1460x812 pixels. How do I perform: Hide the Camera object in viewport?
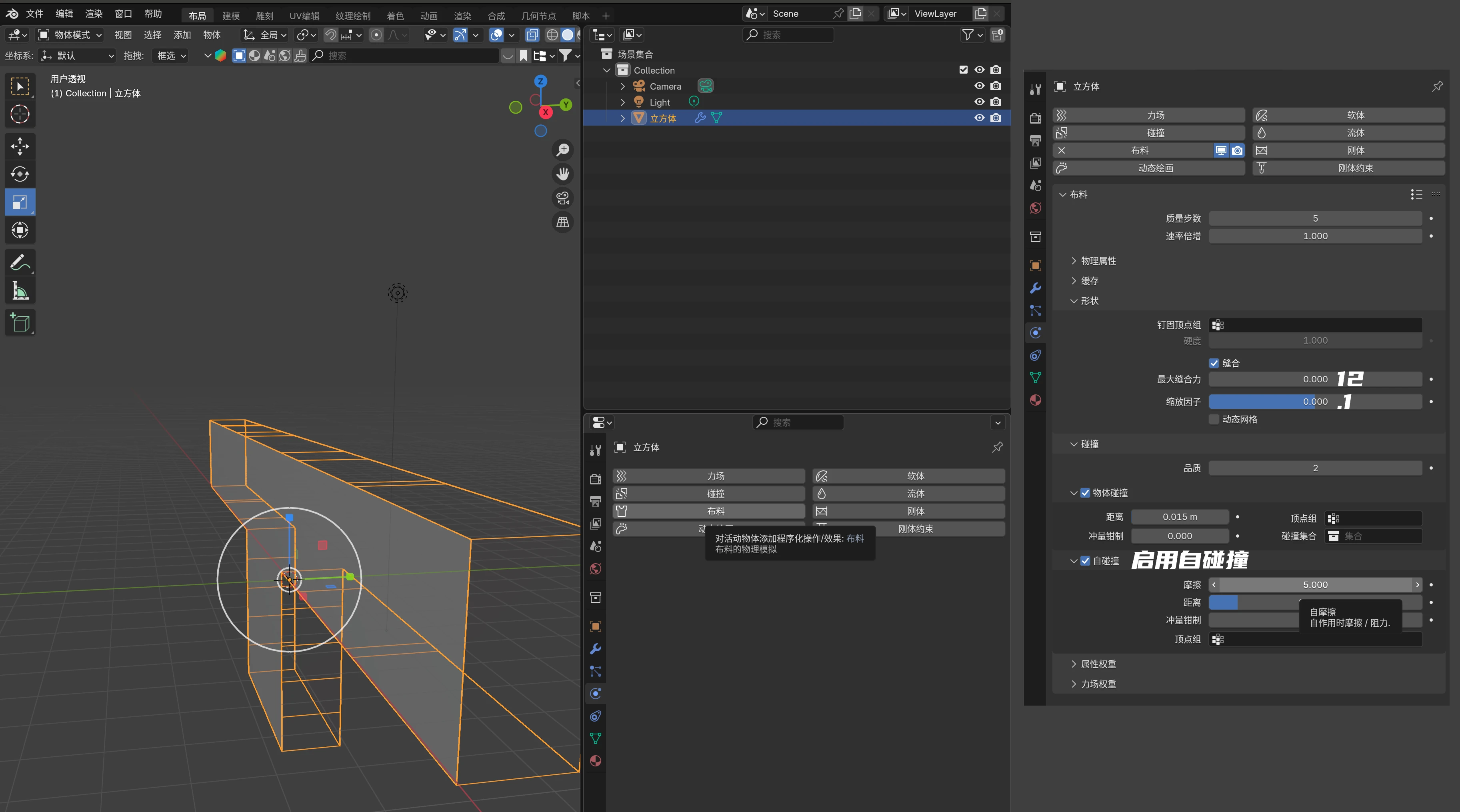tap(979, 86)
